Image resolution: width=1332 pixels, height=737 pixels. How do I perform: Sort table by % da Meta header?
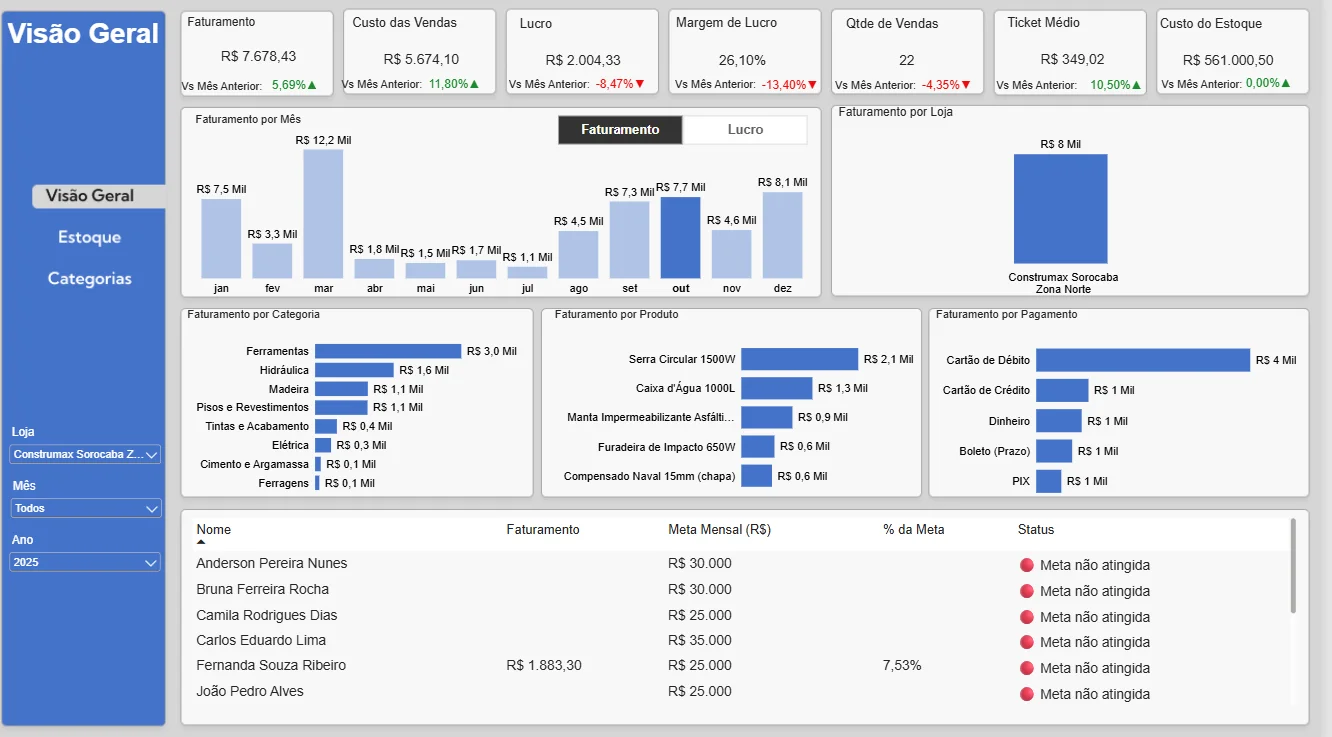(x=913, y=530)
